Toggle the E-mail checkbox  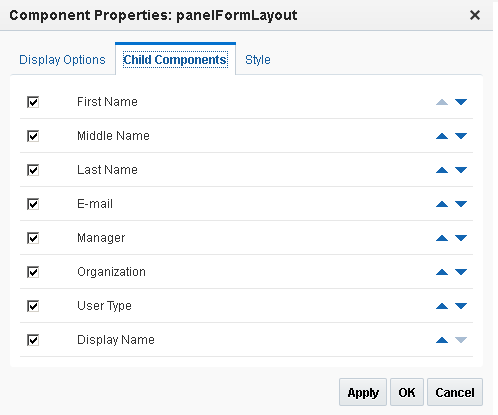33,204
